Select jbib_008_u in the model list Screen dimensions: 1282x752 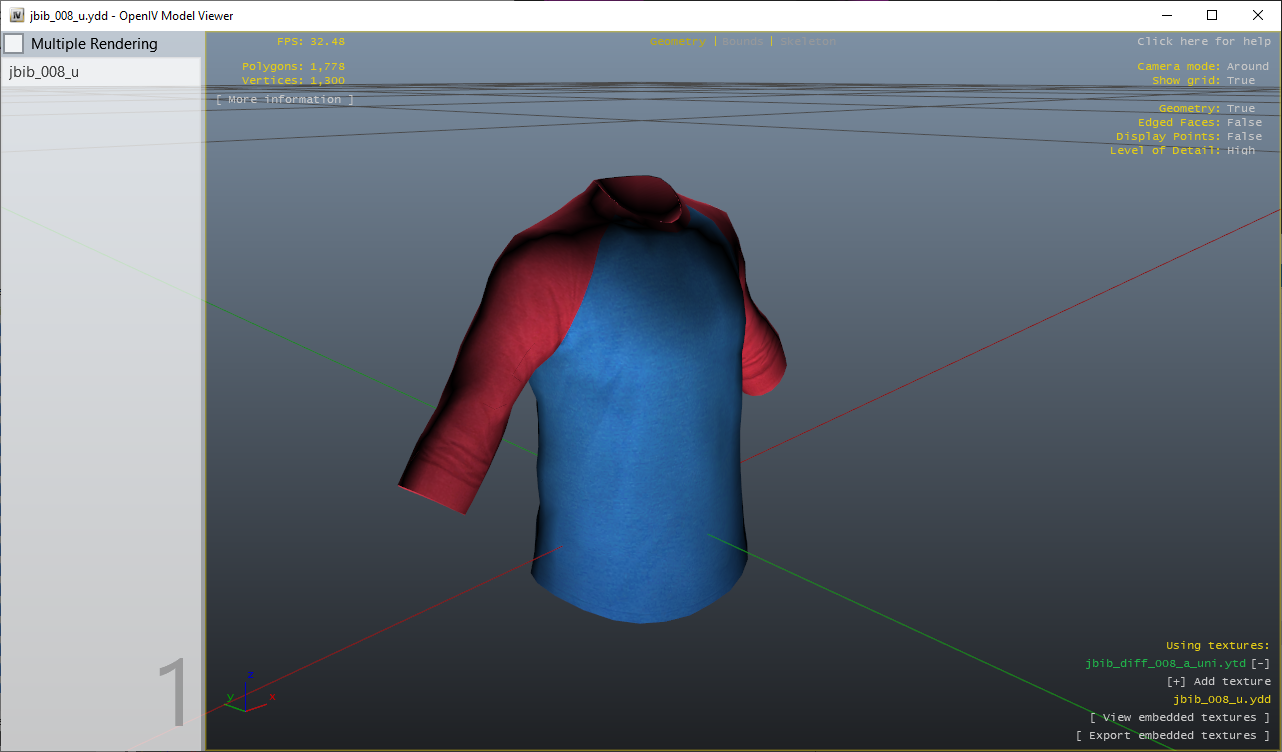[44, 72]
